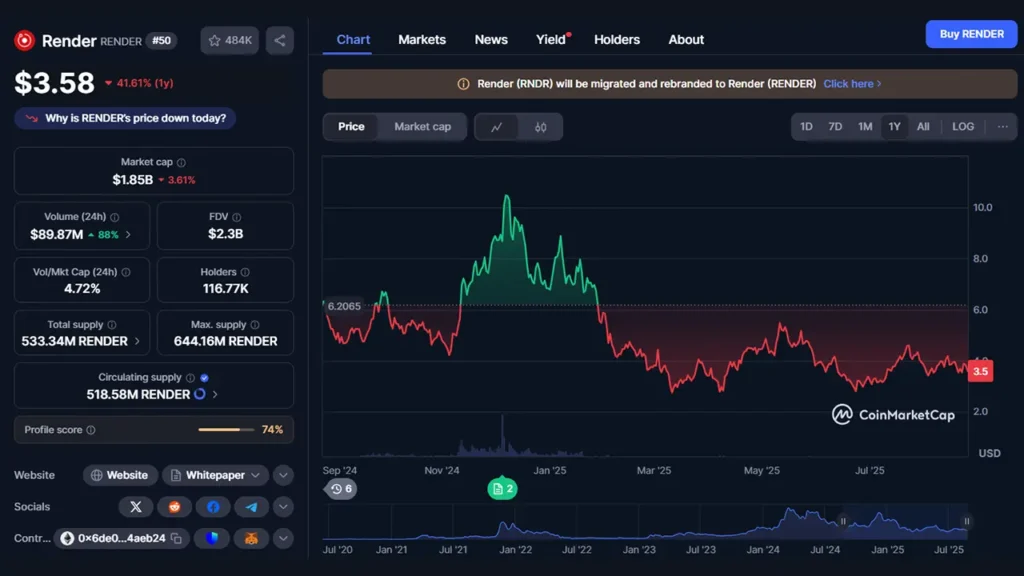Click the Volume (24h) info icon
This screenshot has width=1024, height=576.
(115, 217)
